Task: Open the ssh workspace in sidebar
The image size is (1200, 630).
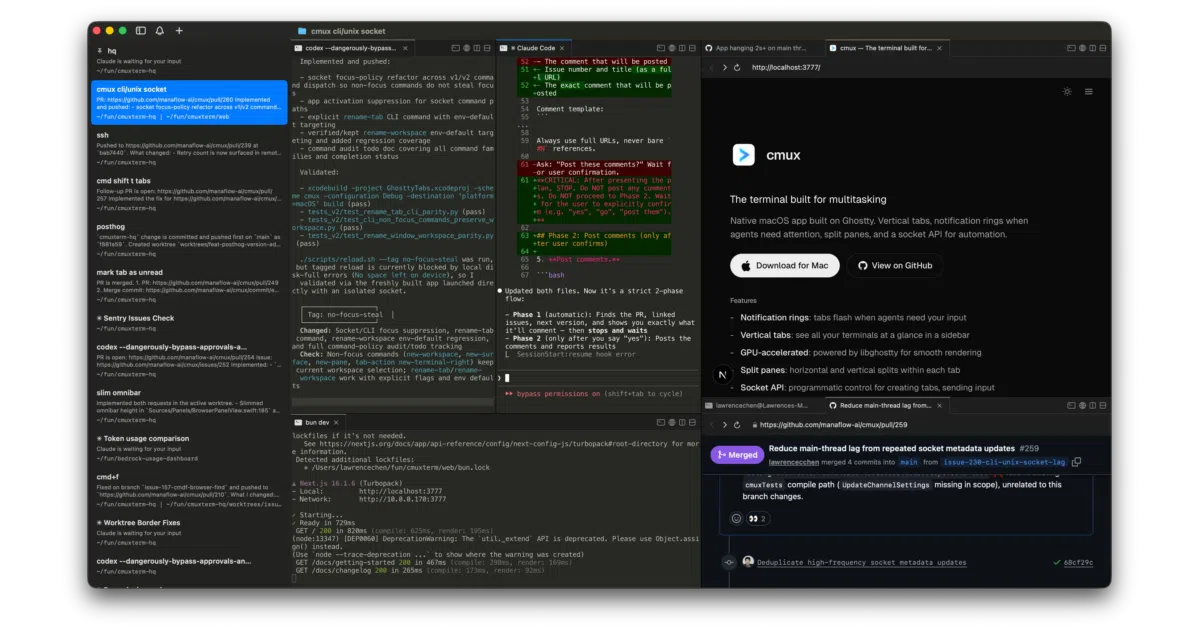Action: [189, 149]
